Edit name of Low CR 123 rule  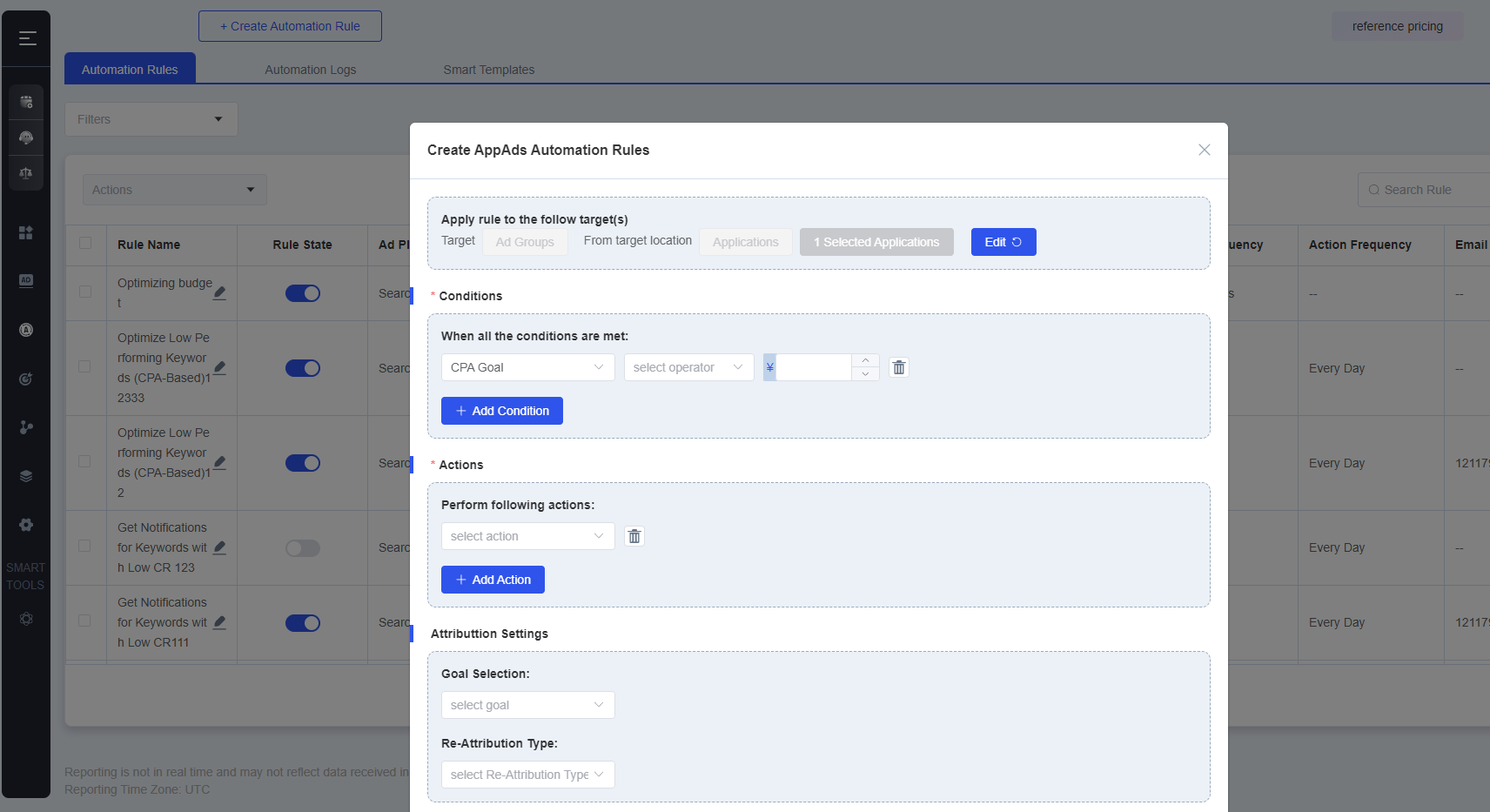220,548
